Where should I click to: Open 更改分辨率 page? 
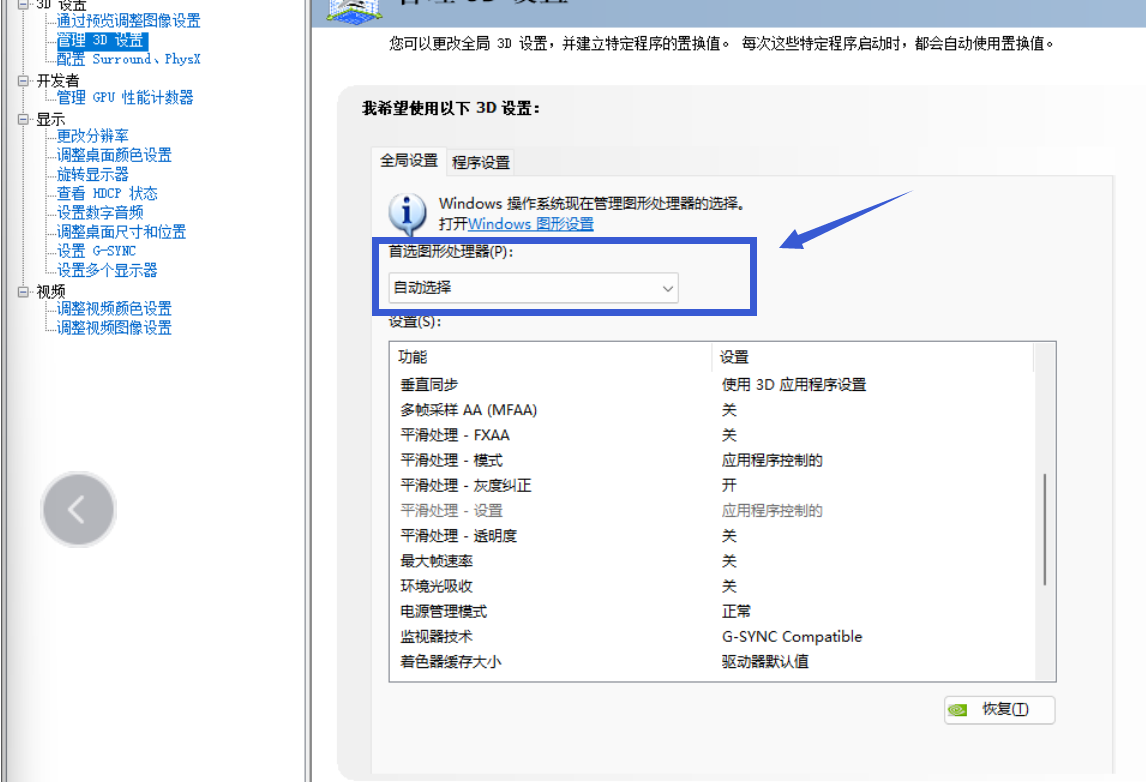coord(93,136)
